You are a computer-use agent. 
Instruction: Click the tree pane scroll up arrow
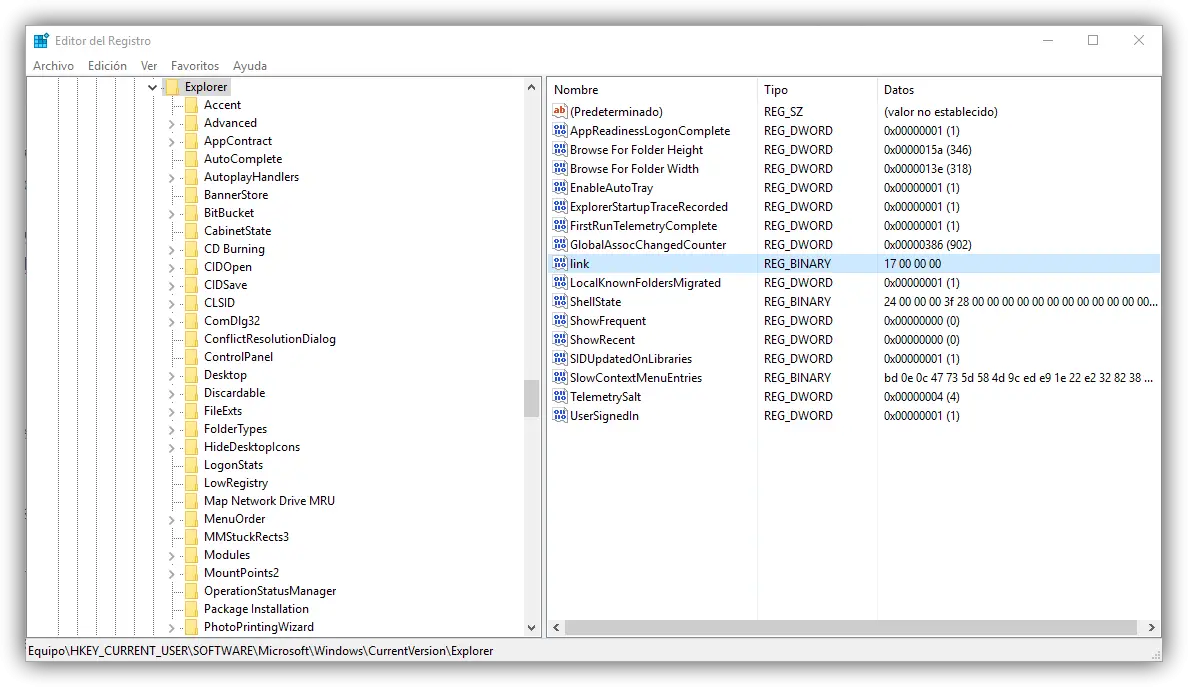(531, 87)
